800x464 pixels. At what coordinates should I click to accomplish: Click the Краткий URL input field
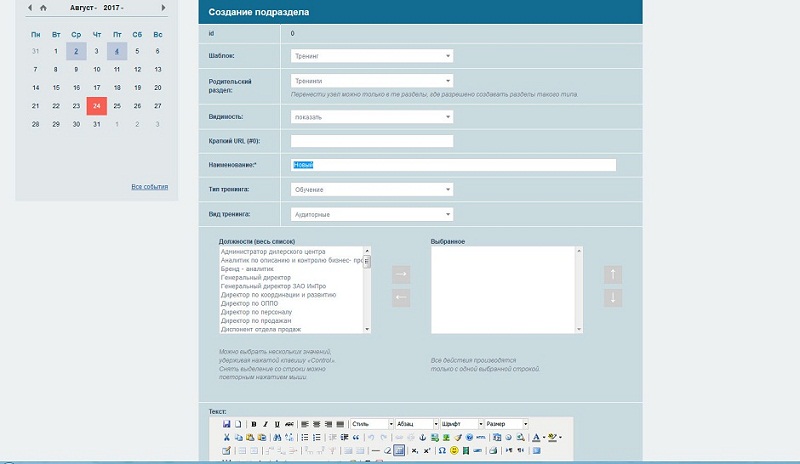[x=371, y=141]
